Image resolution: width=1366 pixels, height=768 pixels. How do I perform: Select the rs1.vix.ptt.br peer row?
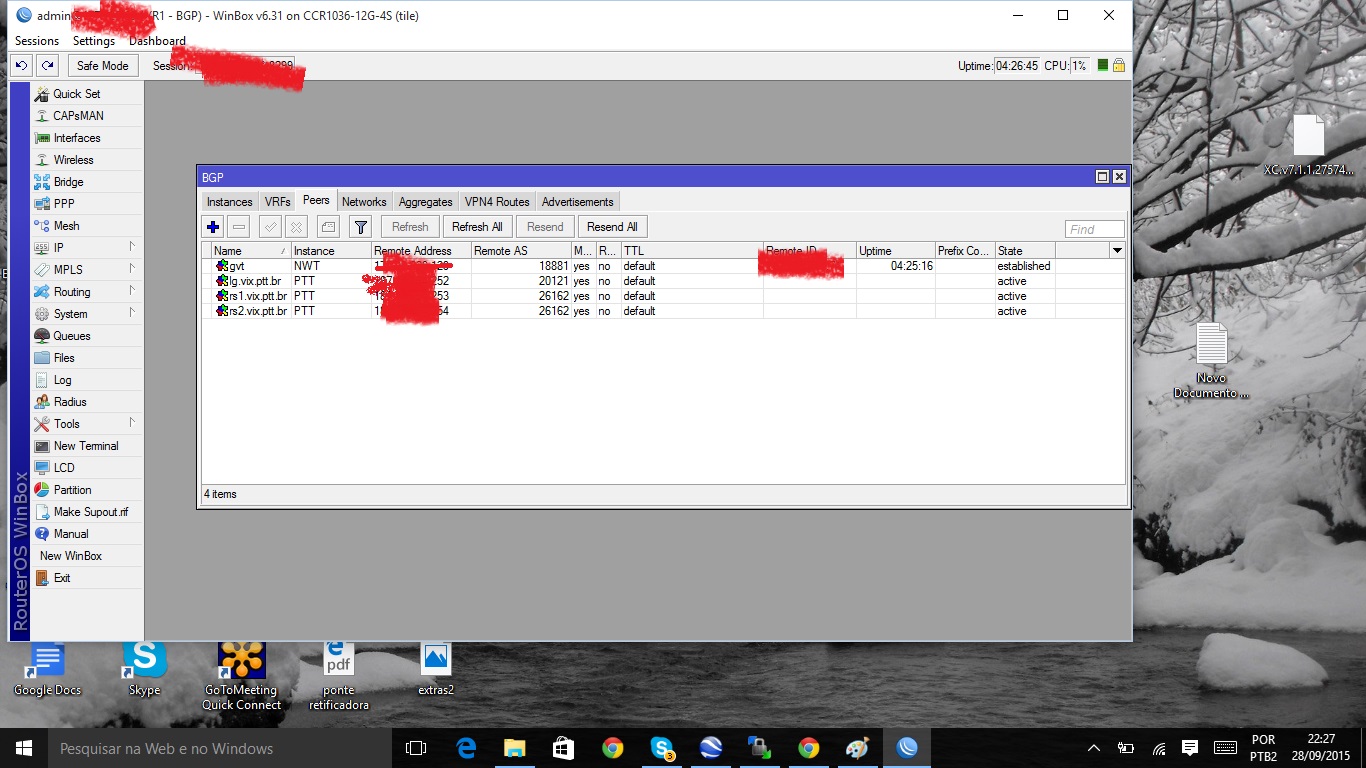tap(663, 296)
